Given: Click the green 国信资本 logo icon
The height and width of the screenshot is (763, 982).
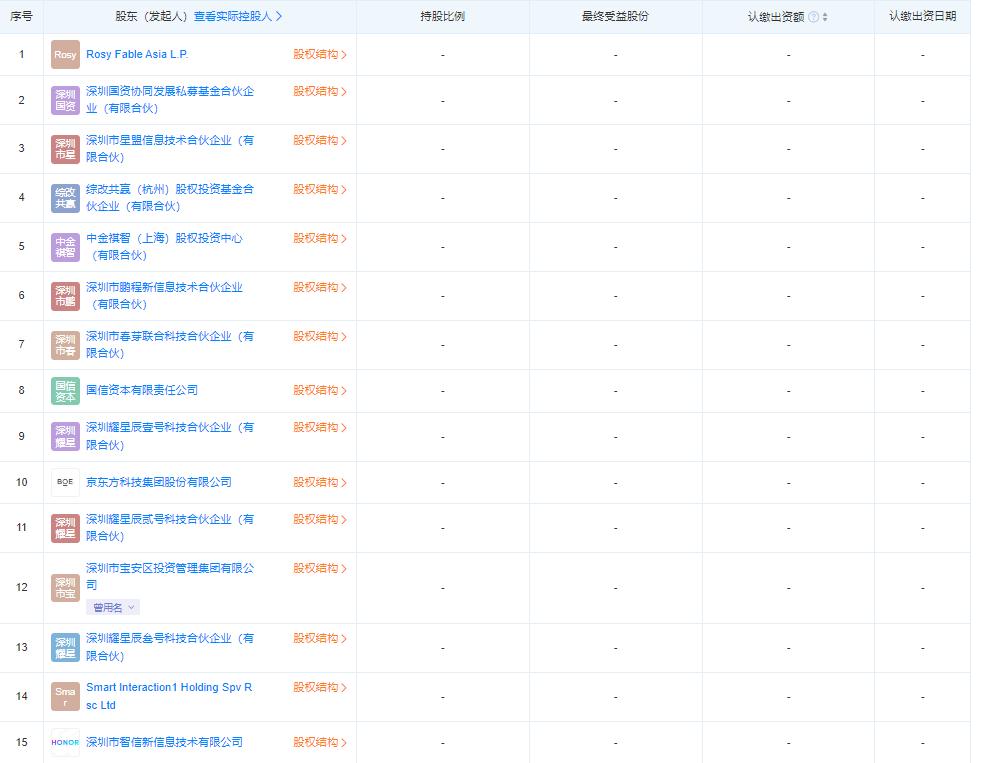Looking at the screenshot, I should point(65,391).
